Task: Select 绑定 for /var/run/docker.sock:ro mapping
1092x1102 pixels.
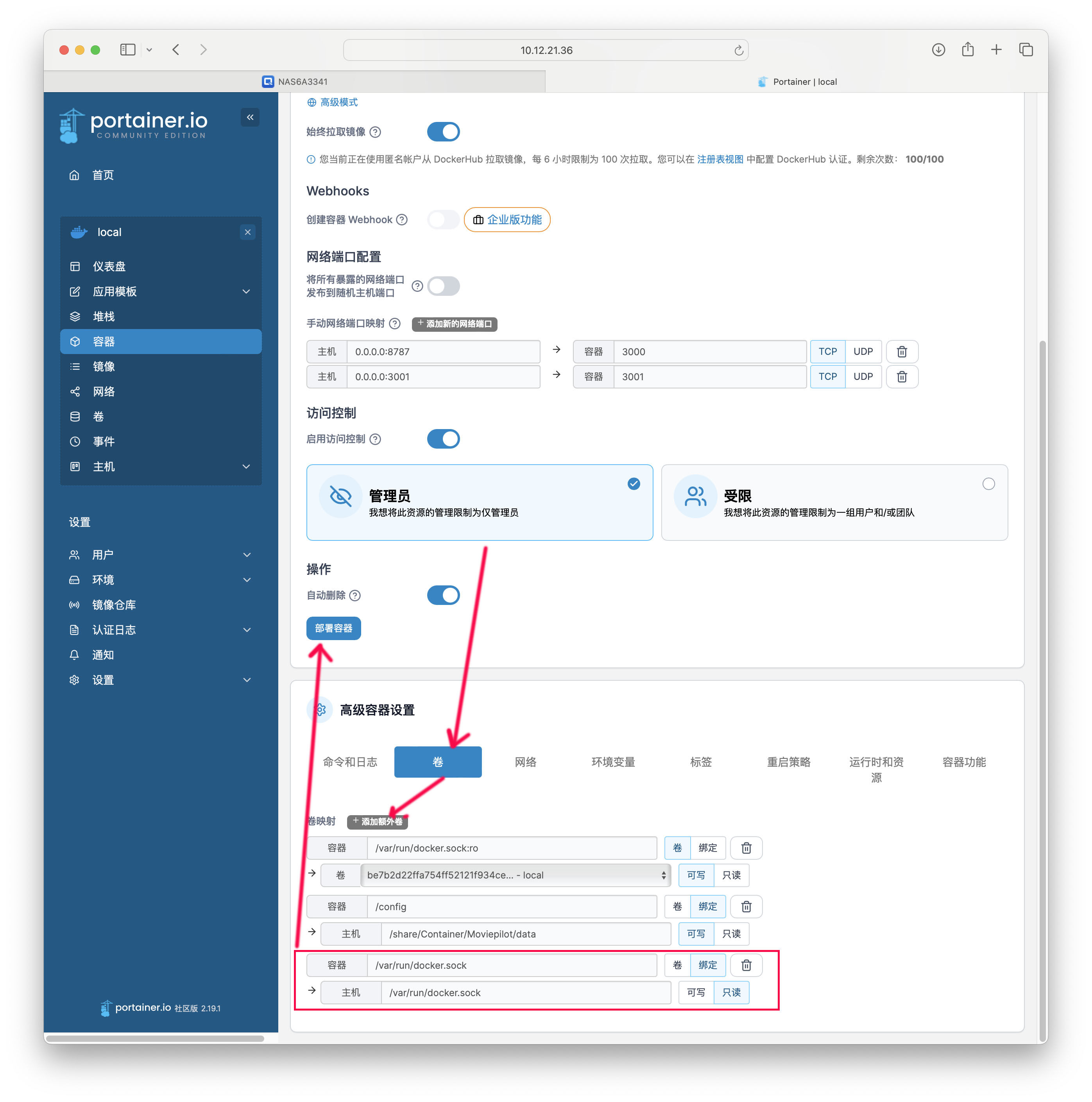Action: point(707,848)
